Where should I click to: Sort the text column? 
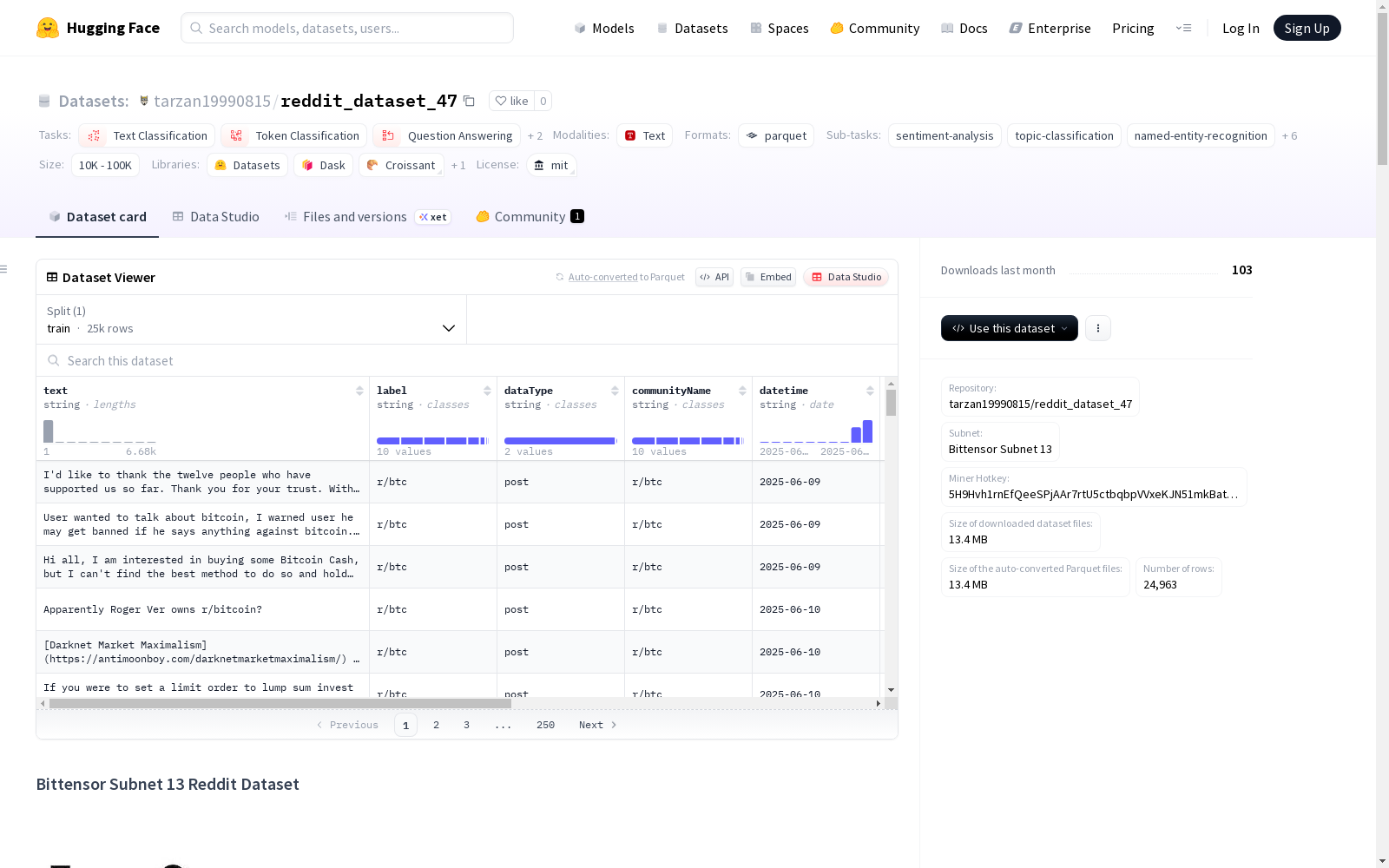(x=359, y=391)
